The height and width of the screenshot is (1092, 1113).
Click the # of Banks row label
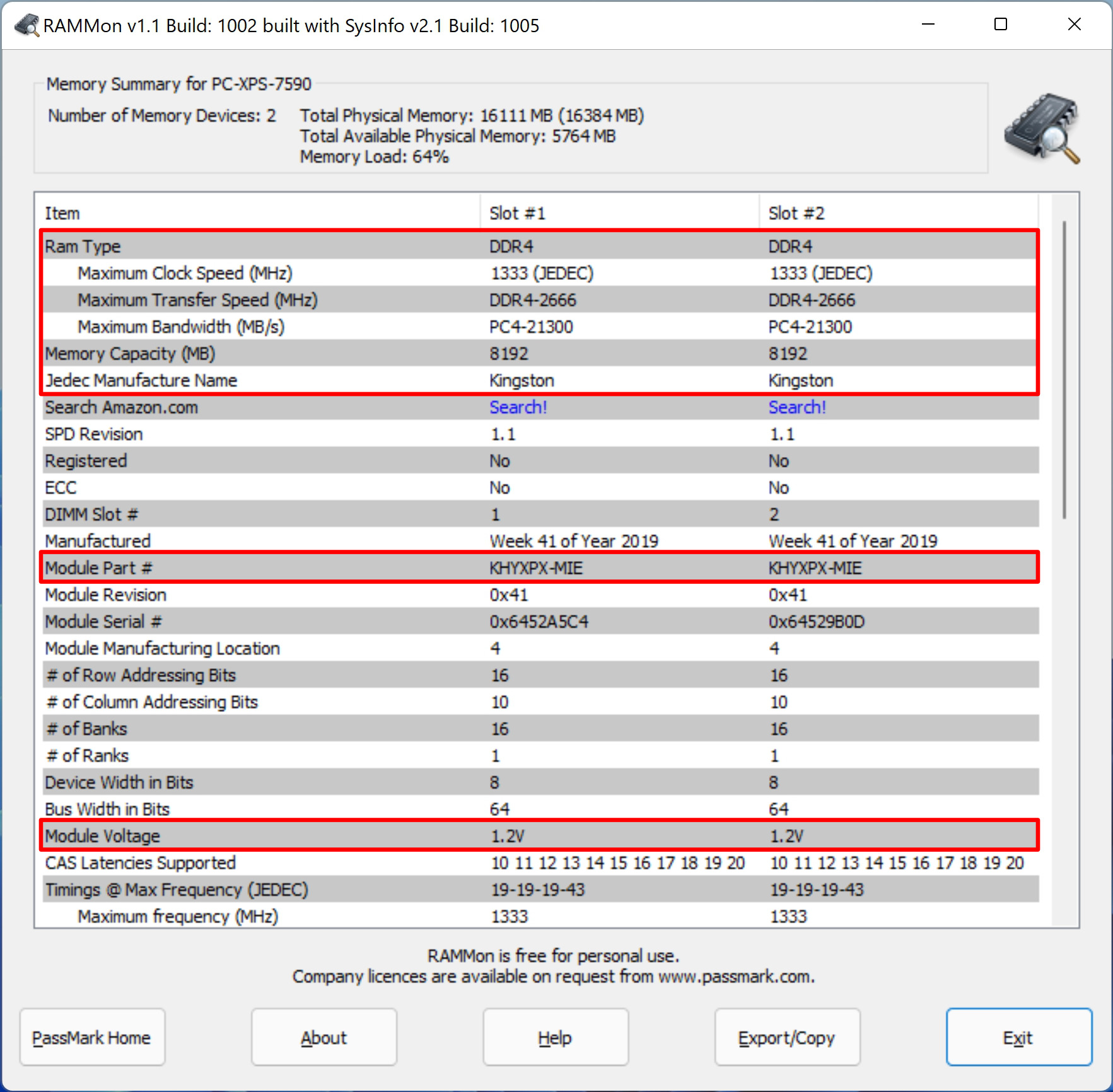pyautogui.click(x=87, y=729)
